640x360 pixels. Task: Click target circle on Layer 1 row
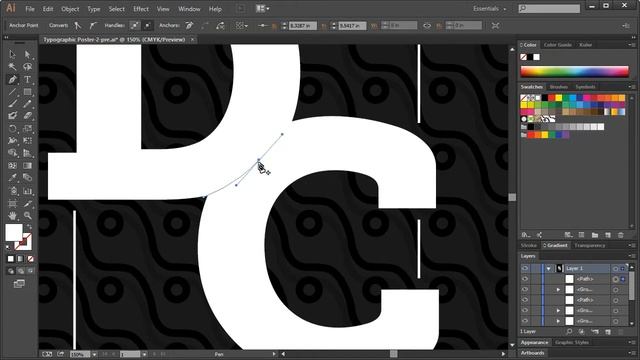pos(615,268)
